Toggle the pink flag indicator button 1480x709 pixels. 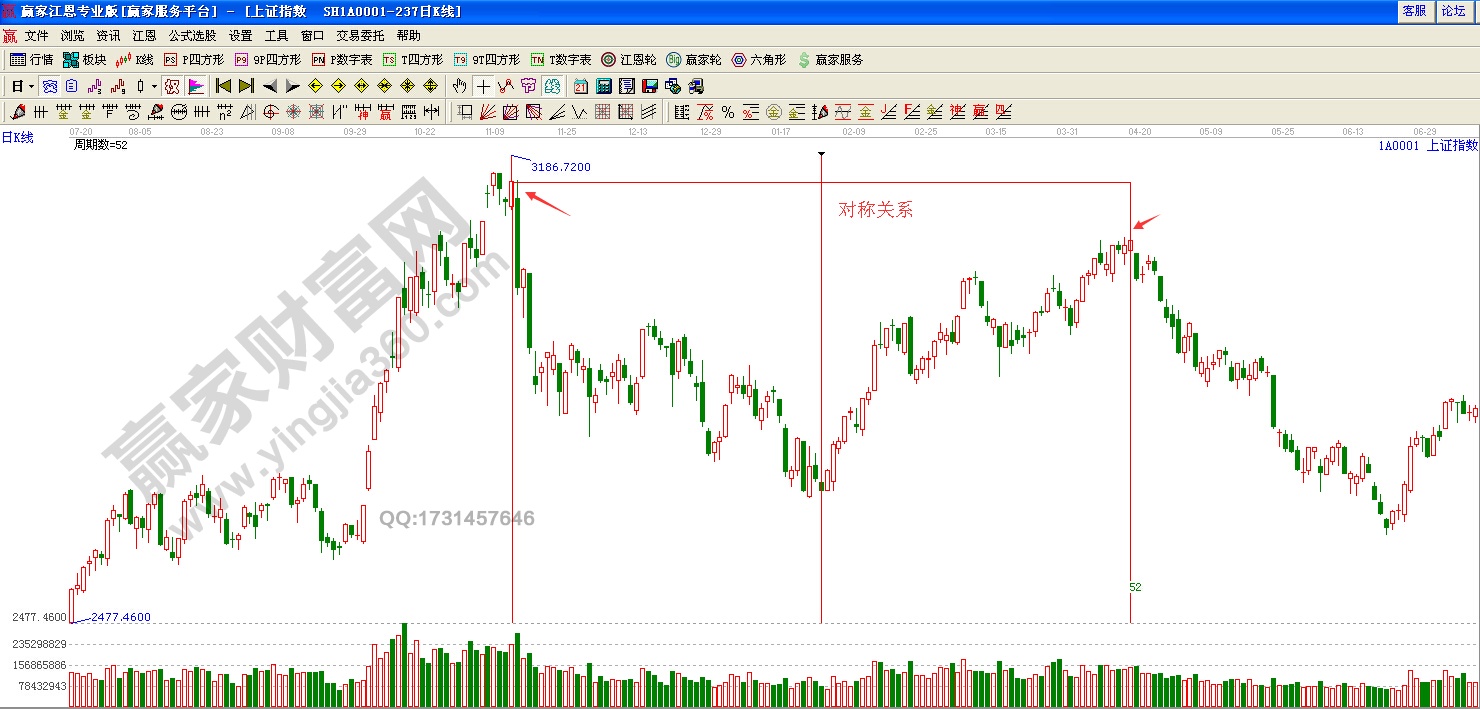[196, 86]
